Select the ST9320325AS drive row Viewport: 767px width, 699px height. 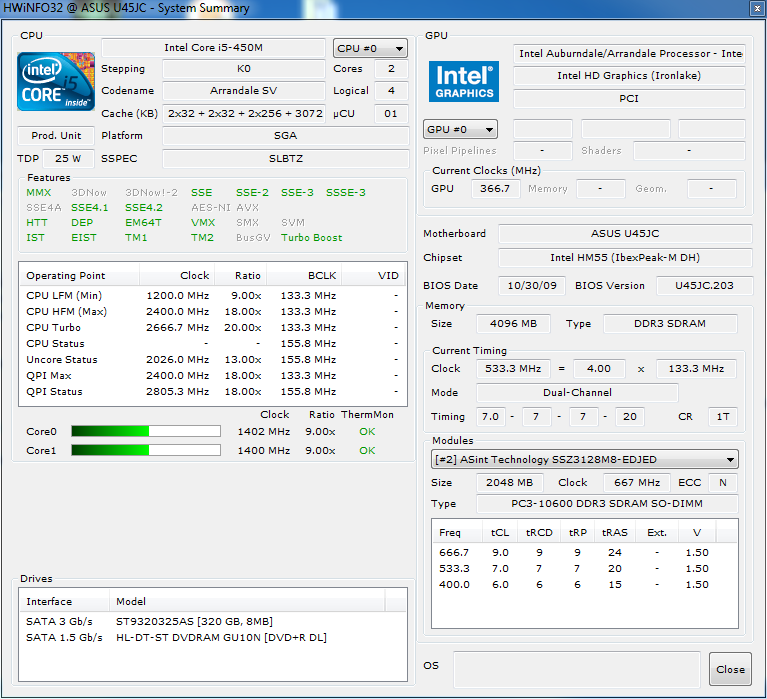pos(213,621)
